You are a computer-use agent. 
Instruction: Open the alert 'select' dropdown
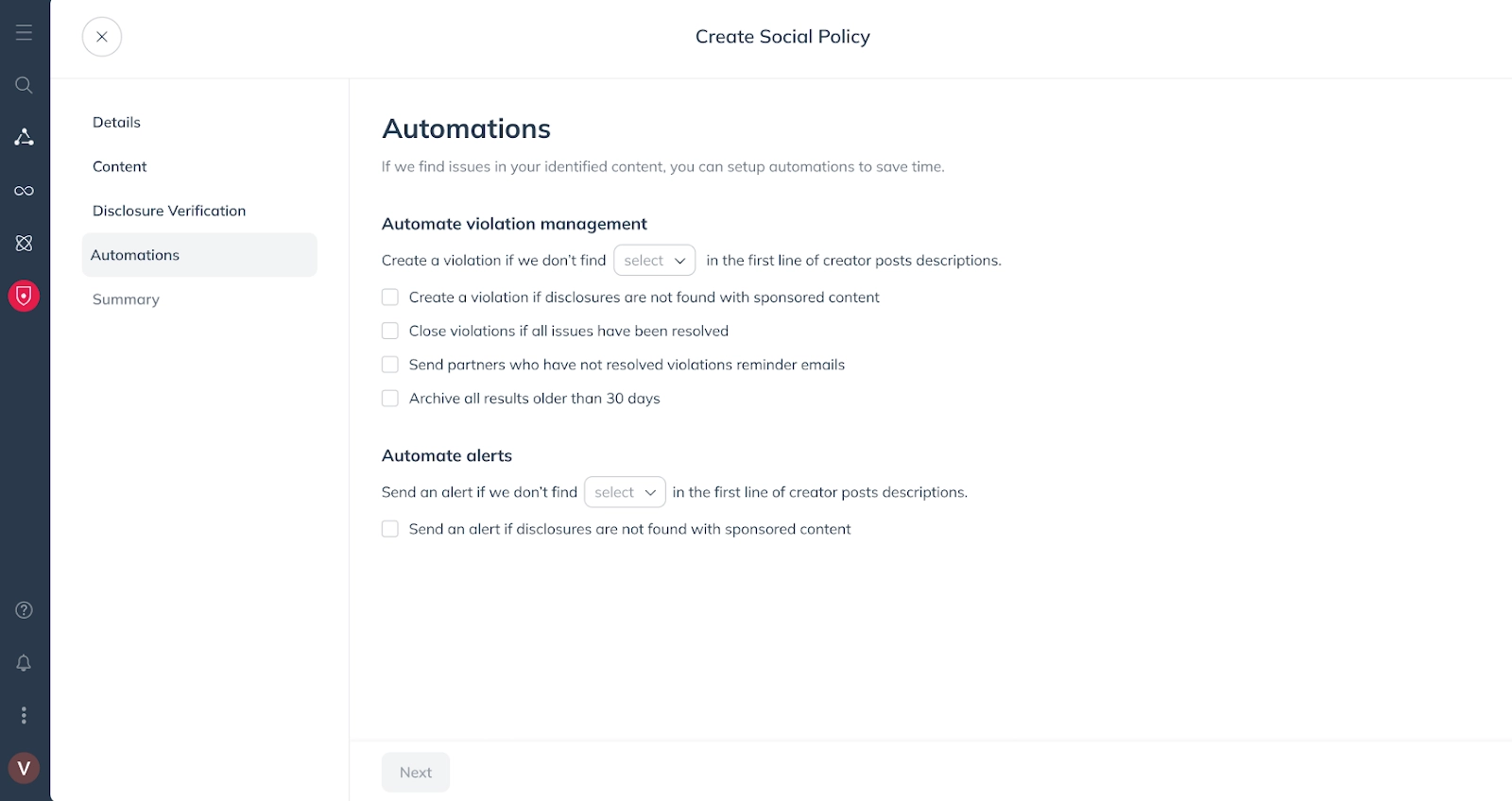(x=624, y=491)
